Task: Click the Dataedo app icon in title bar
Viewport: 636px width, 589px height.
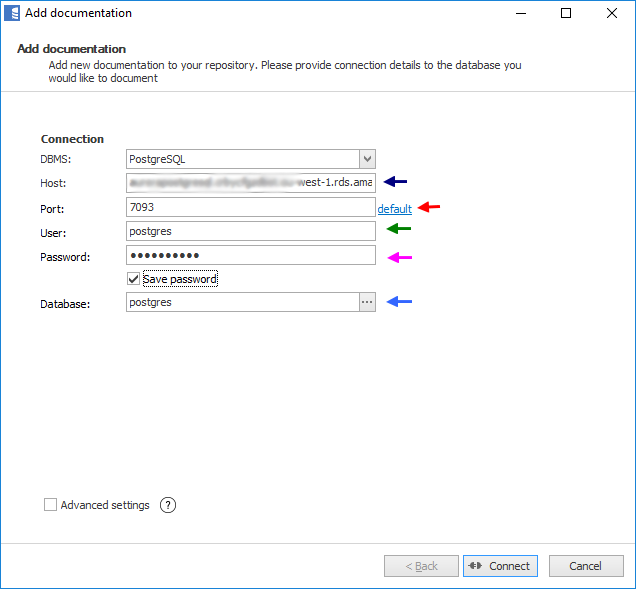Action: pyautogui.click(x=13, y=13)
